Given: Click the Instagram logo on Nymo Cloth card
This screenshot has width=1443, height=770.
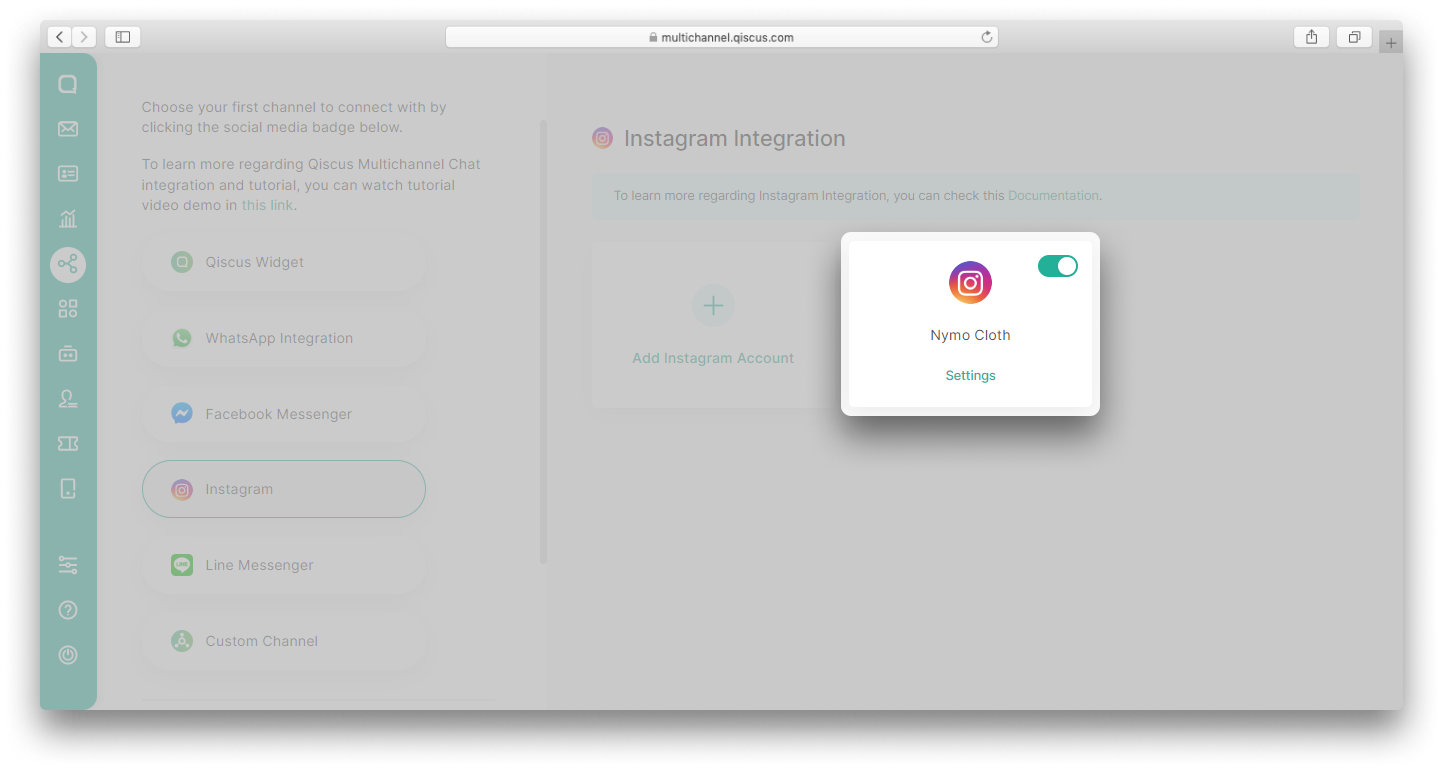Looking at the screenshot, I should (x=970, y=282).
